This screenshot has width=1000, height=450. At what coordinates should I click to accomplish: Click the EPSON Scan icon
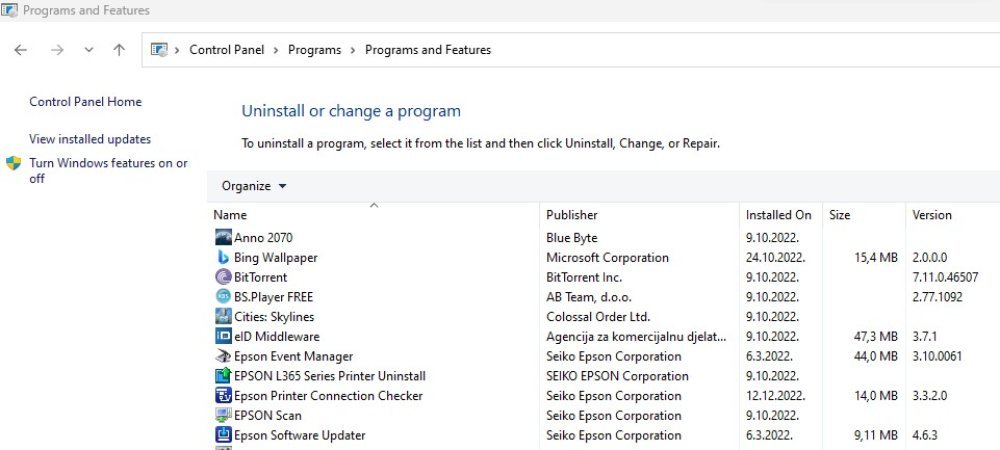[223, 416]
